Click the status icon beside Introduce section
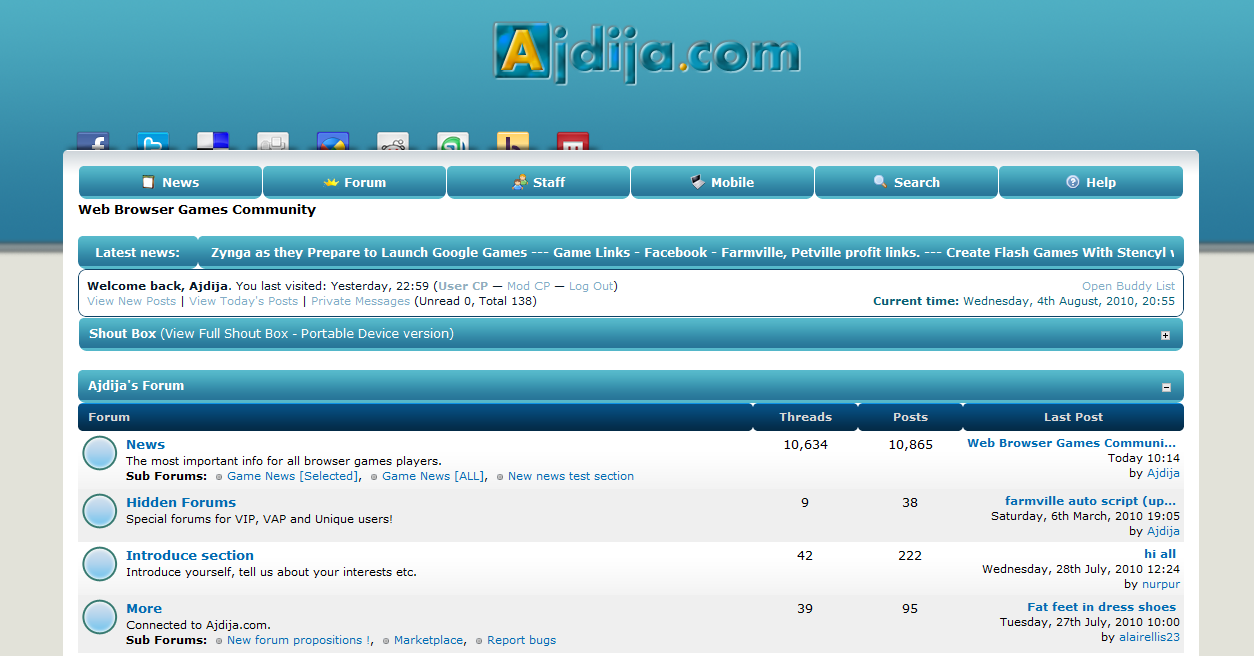 [x=100, y=564]
